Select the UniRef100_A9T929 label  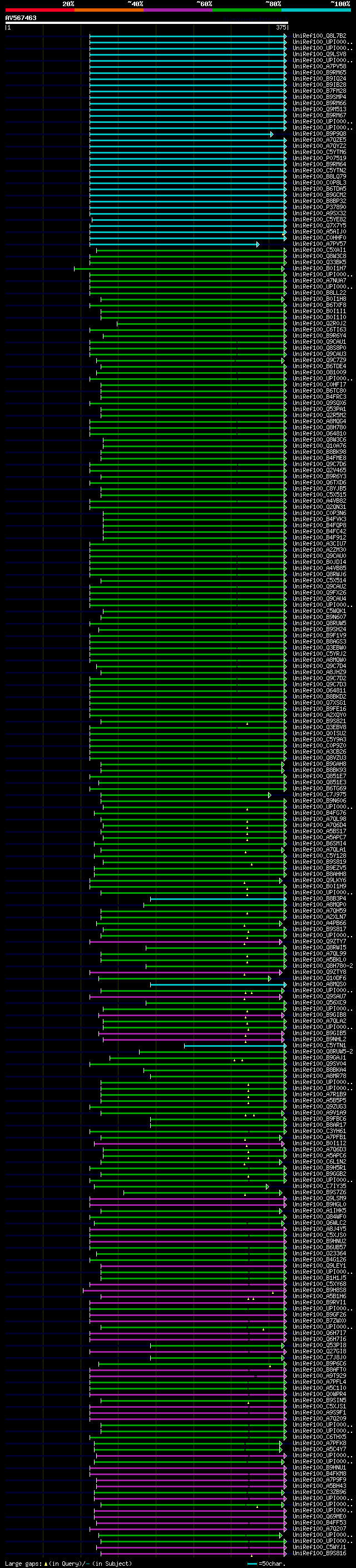point(319,1376)
